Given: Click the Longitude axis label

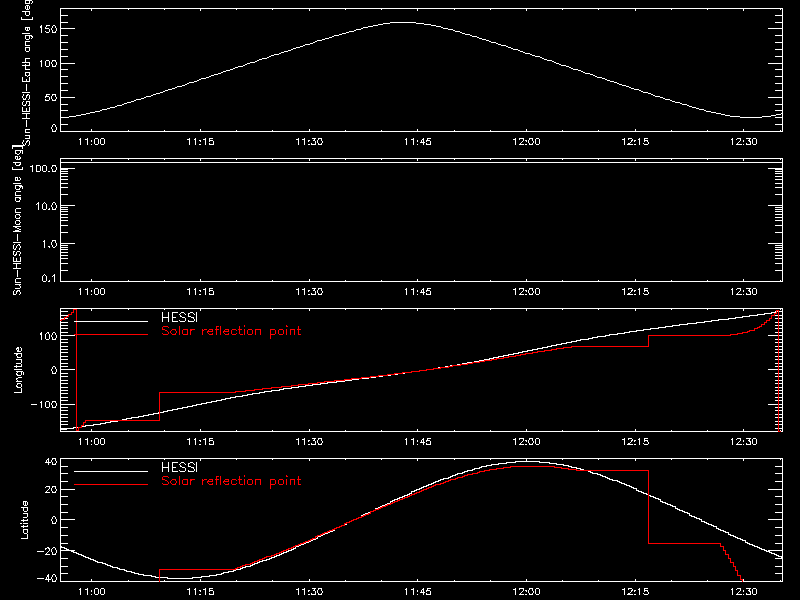Looking at the screenshot, I should pyautogui.click(x=18, y=370).
